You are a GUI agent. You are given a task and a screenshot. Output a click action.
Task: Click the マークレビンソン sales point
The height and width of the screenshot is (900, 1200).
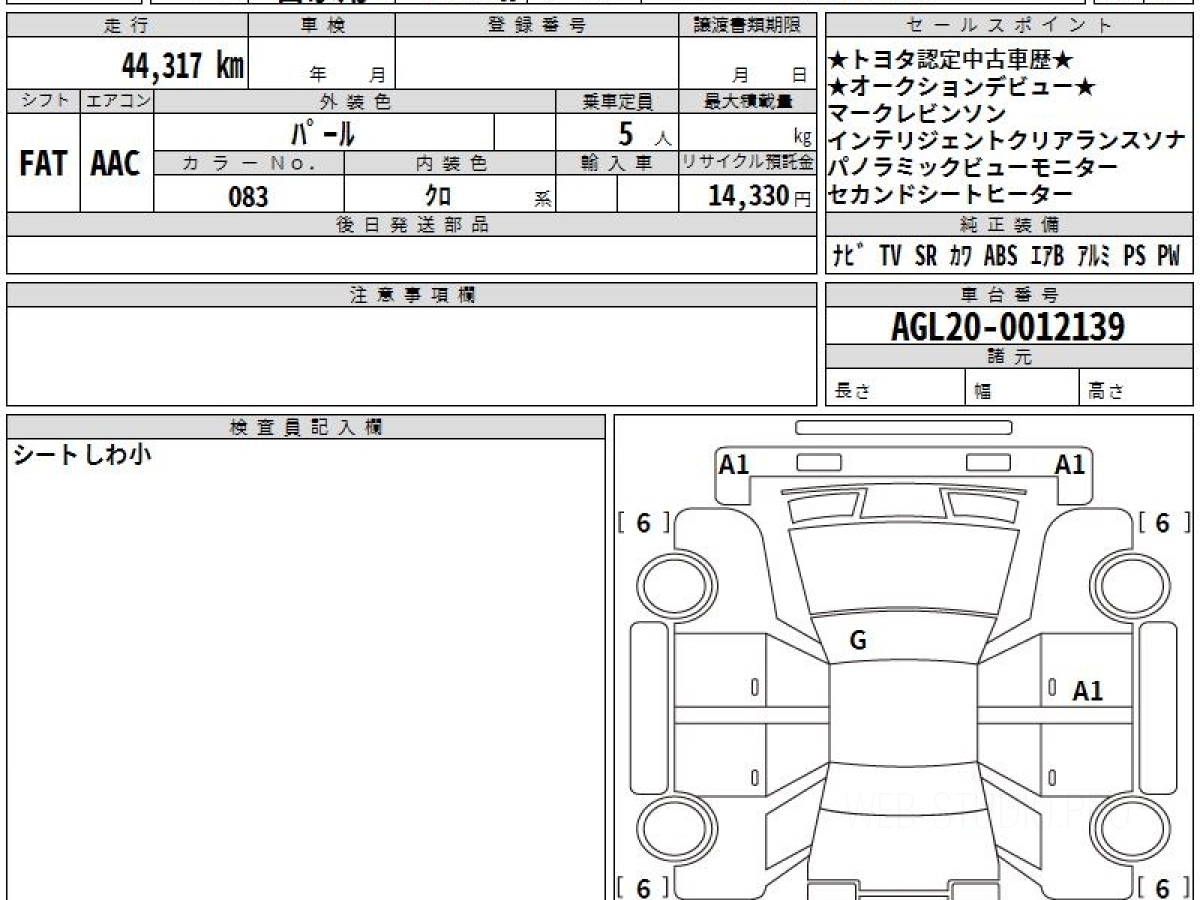point(918,114)
